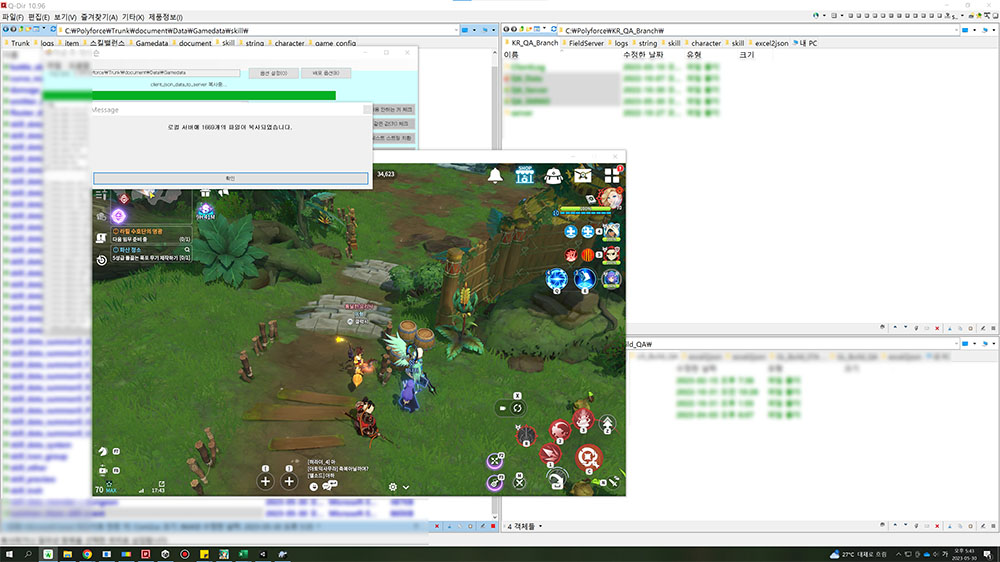
Task: Use the red arrow skill marked 1
Action: [550, 455]
